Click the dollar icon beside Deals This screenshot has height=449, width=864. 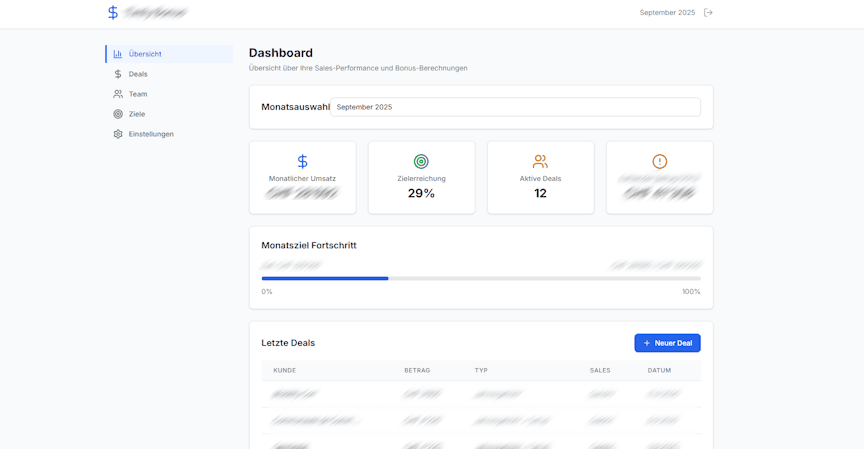coord(118,74)
